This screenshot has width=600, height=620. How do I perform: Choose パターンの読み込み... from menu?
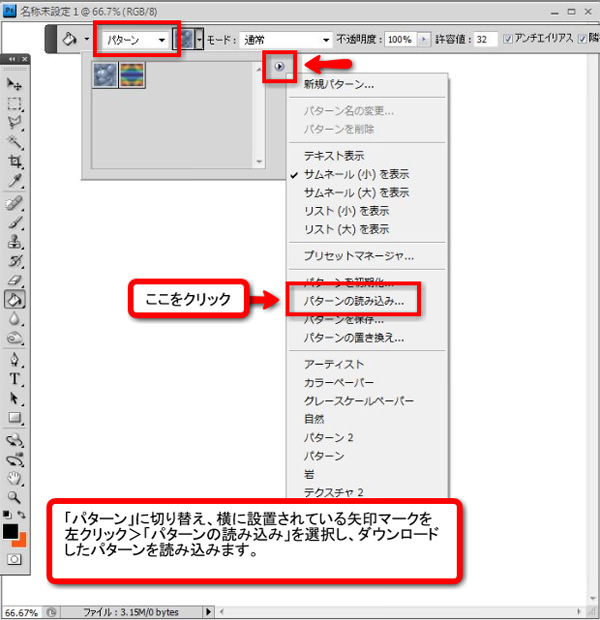click(x=353, y=300)
